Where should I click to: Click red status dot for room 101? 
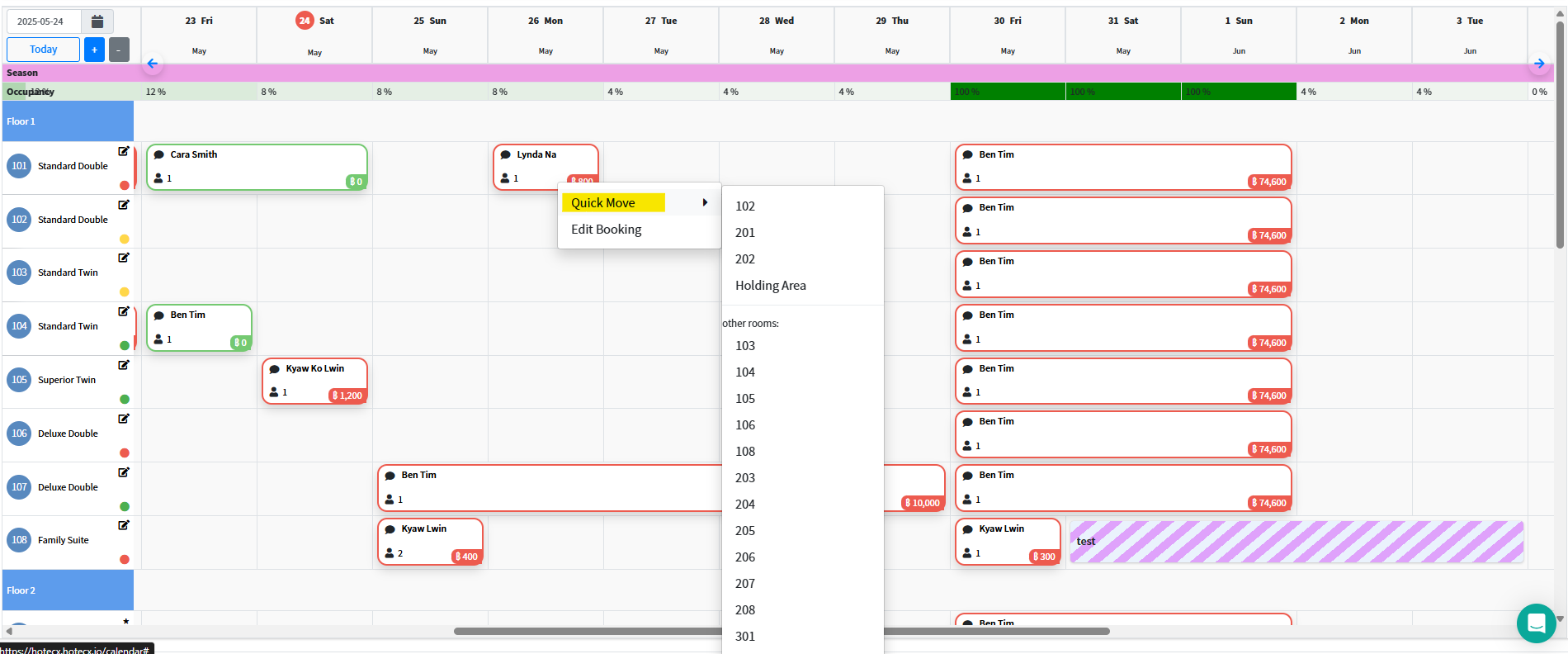[x=125, y=186]
